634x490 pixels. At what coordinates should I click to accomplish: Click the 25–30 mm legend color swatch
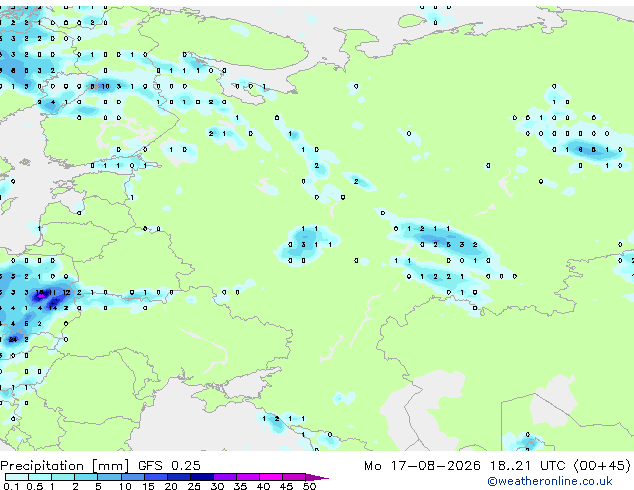(x=201, y=477)
